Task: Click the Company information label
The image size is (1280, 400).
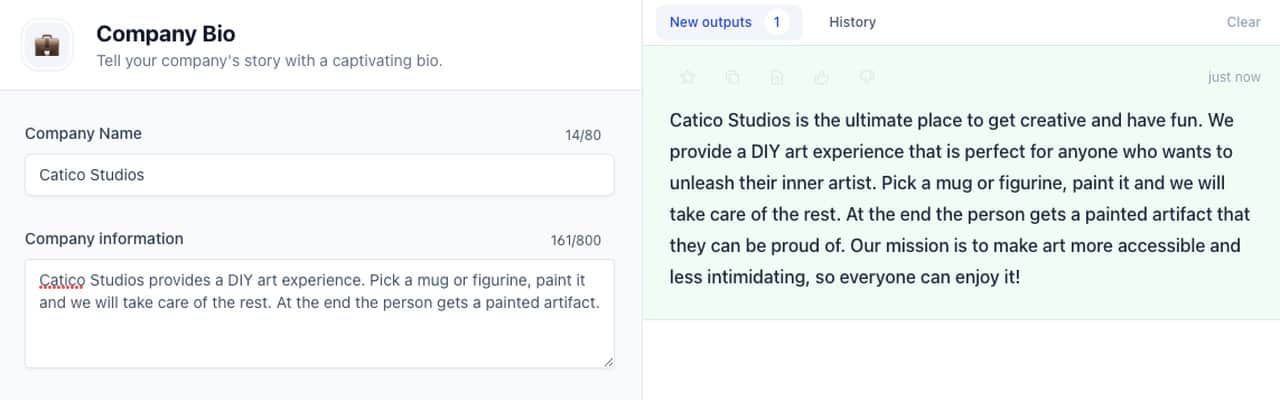Action: pyautogui.click(x=104, y=239)
